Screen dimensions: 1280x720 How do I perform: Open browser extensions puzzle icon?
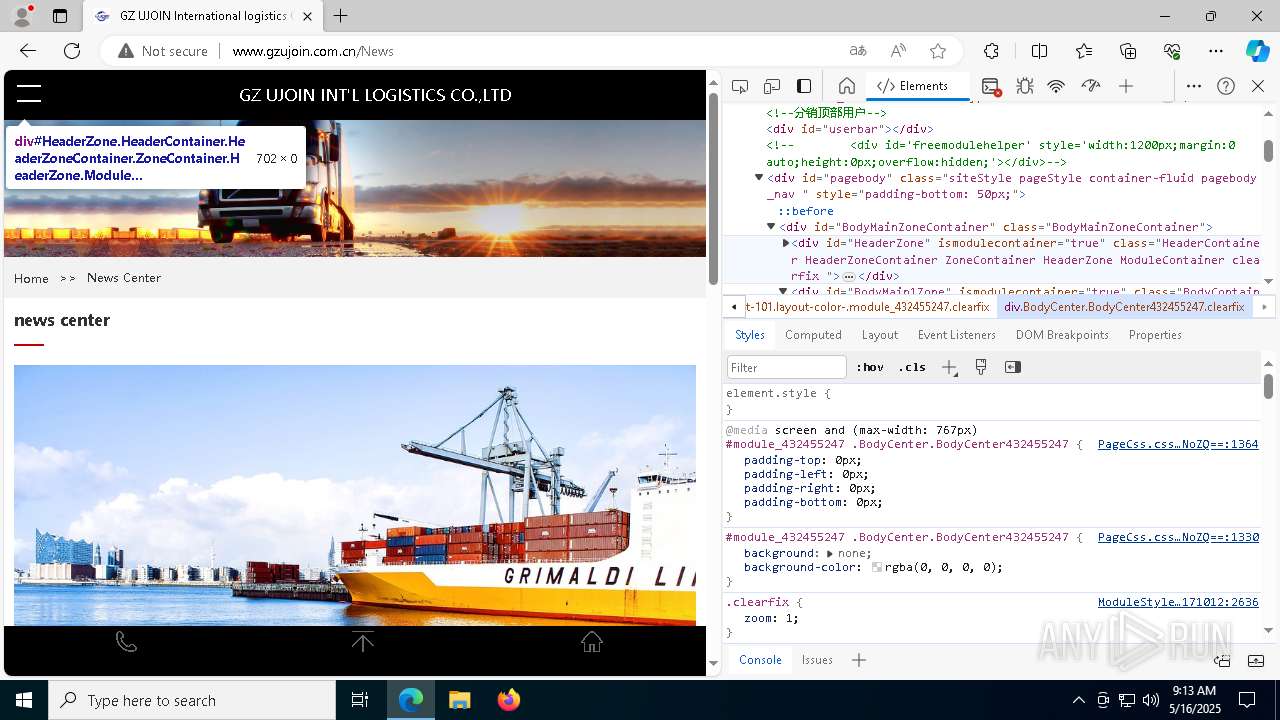tap(991, 51)
